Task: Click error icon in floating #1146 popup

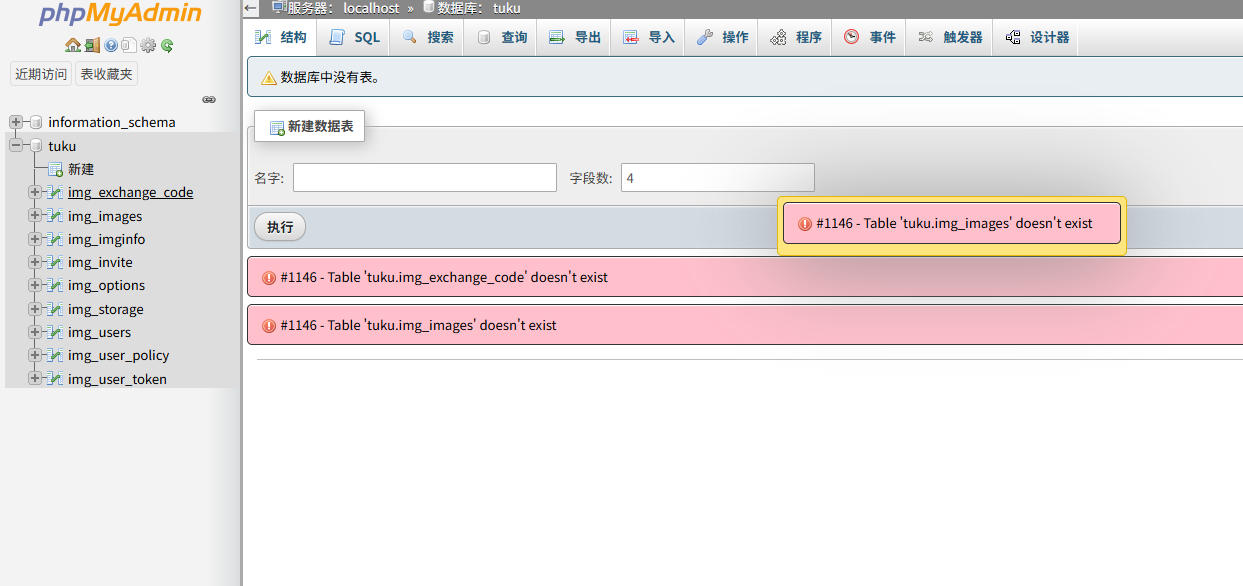Action: (804, 224)
